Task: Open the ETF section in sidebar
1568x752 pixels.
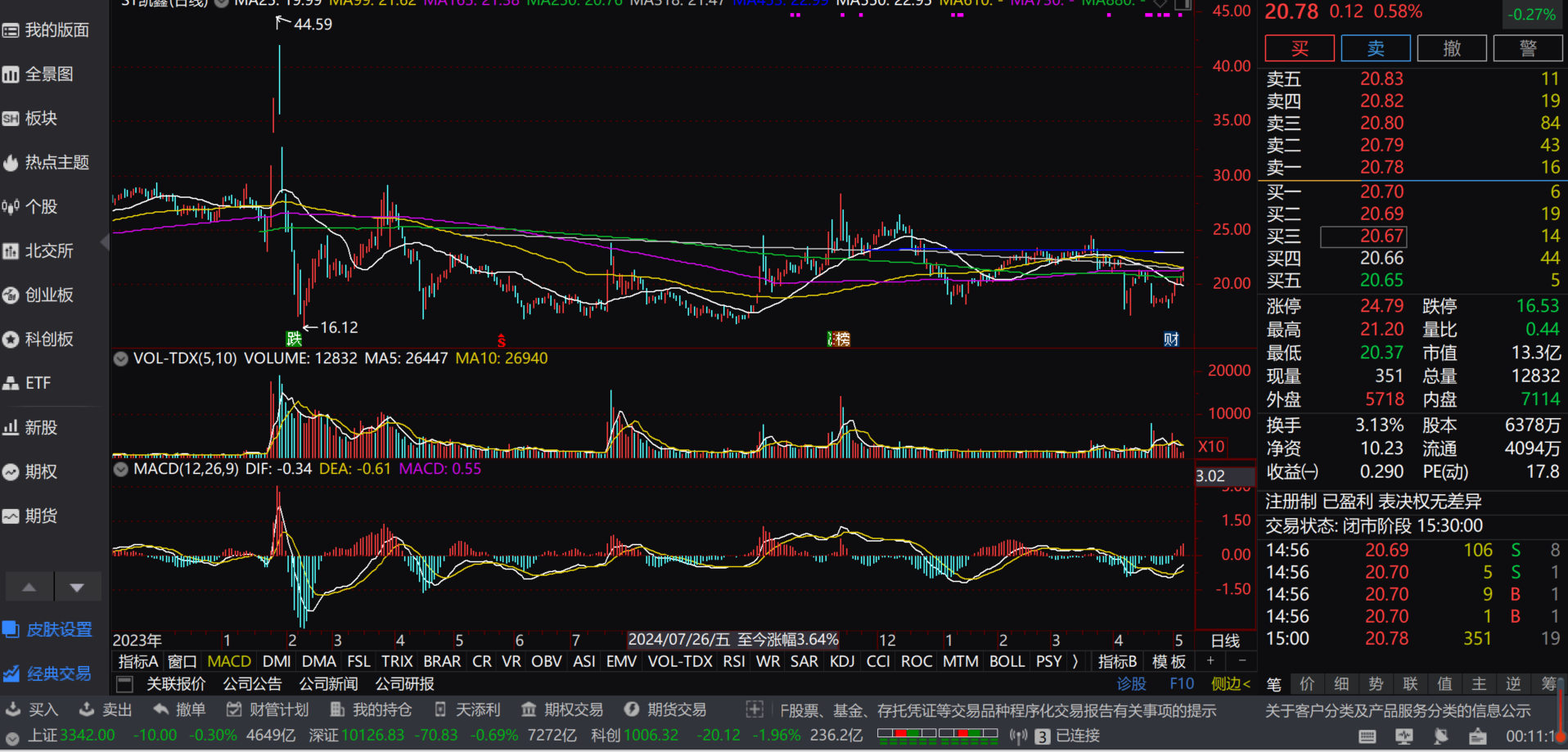Action: tap(27, 383)
